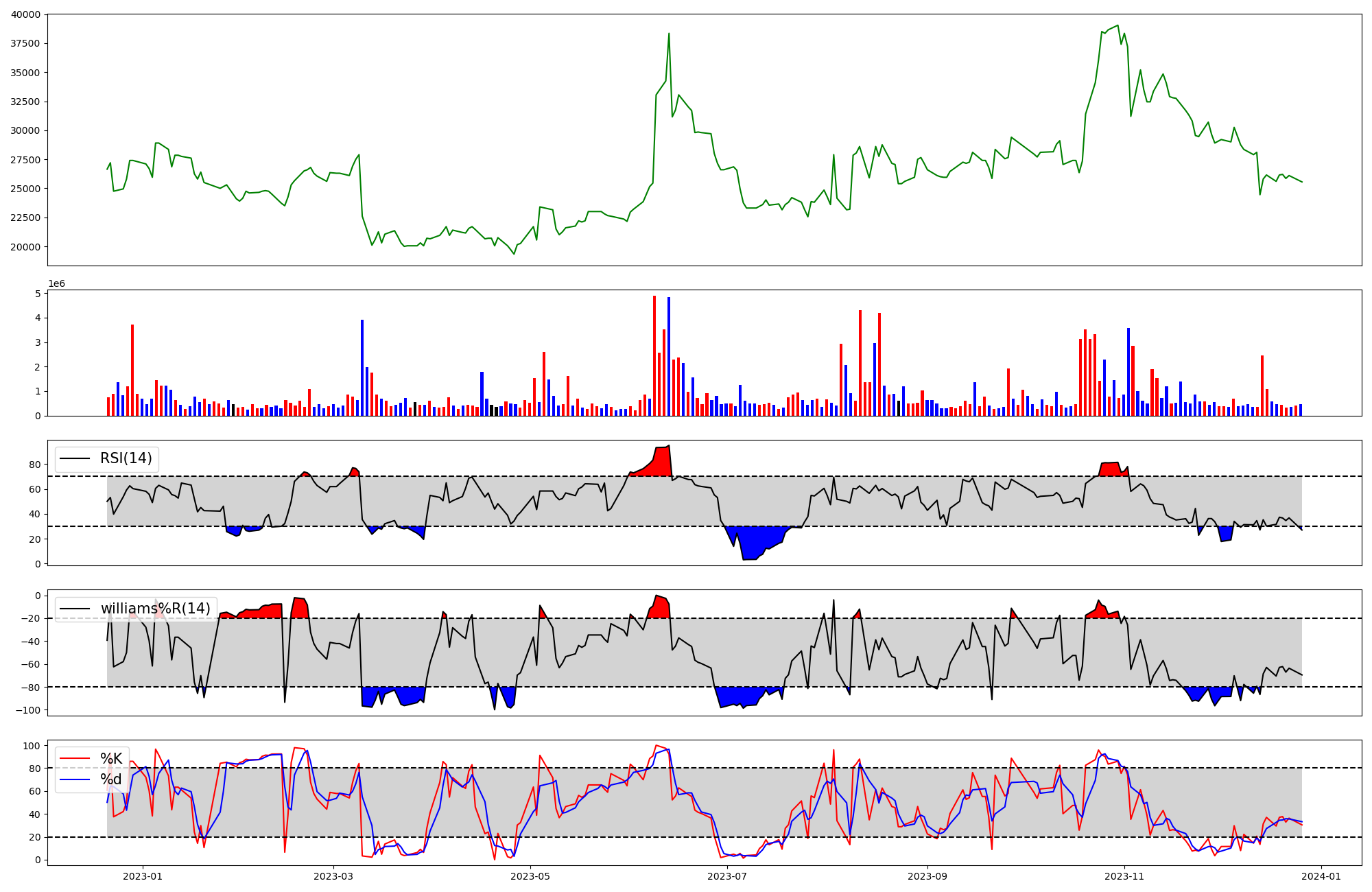Click the 2023-09 x-axis date label
This screenshot has height=892, width=1372.
(x=927, y=876)
